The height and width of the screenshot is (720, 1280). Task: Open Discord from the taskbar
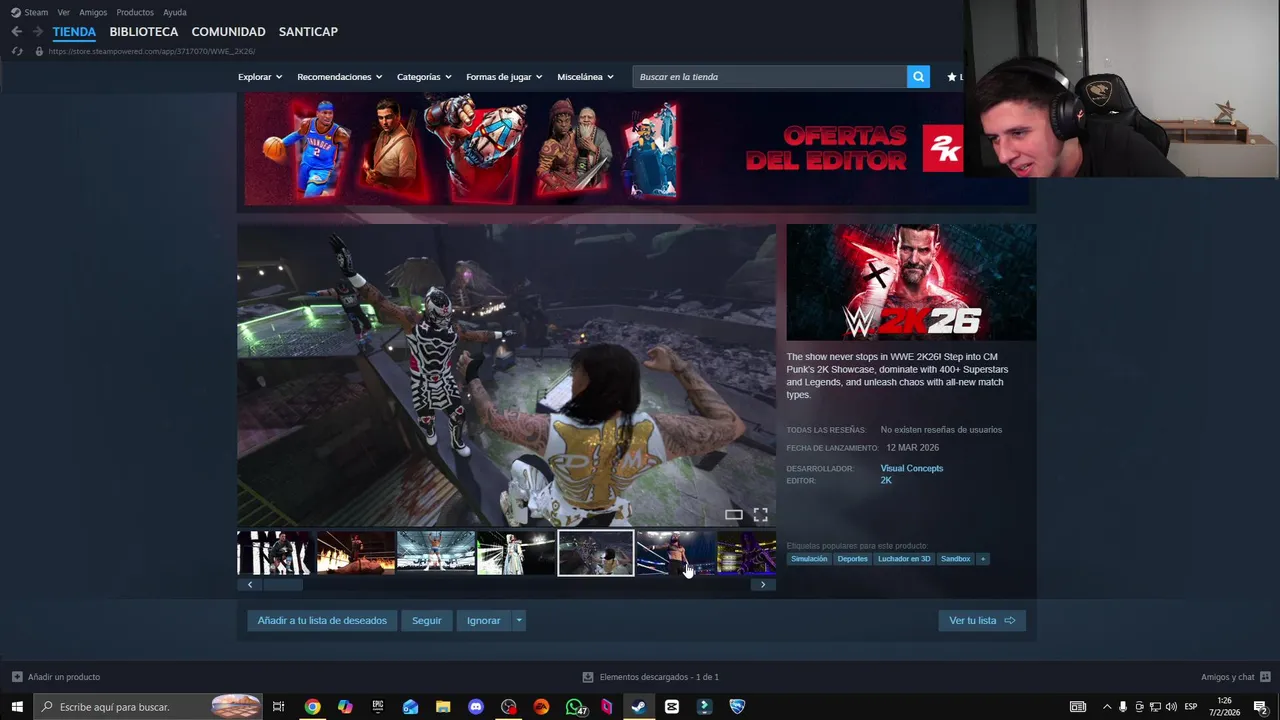tap(476, 707)
